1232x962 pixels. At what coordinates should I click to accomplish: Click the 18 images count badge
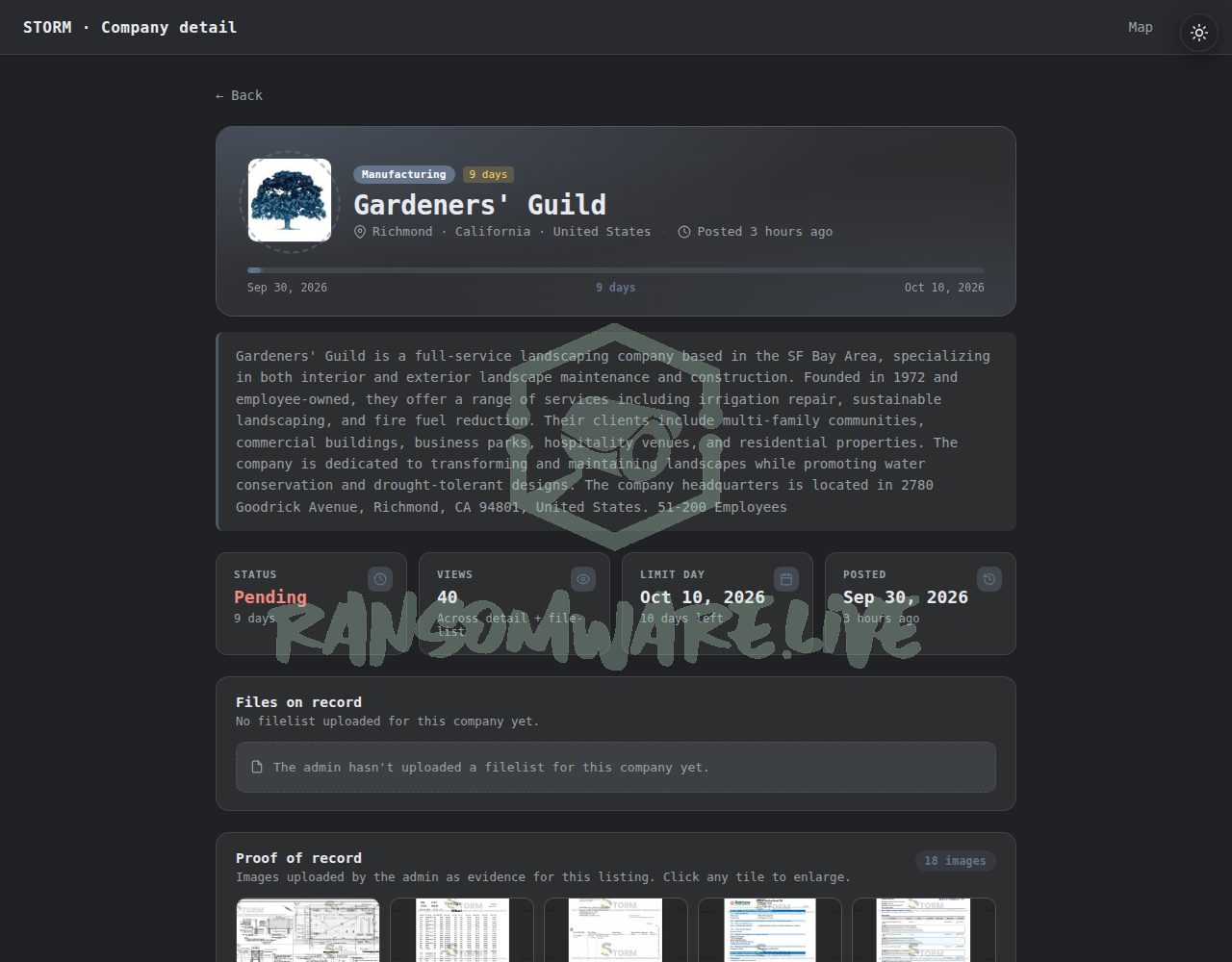point(955,861)
